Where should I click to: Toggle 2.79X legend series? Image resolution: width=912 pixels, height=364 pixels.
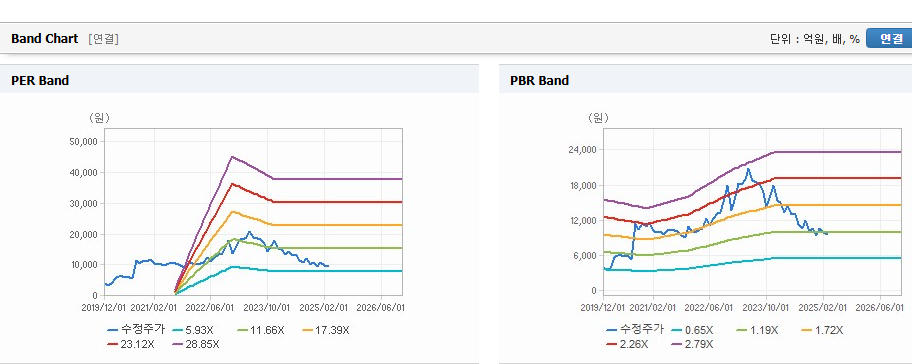pyautogui.click(x=692, y=344)
